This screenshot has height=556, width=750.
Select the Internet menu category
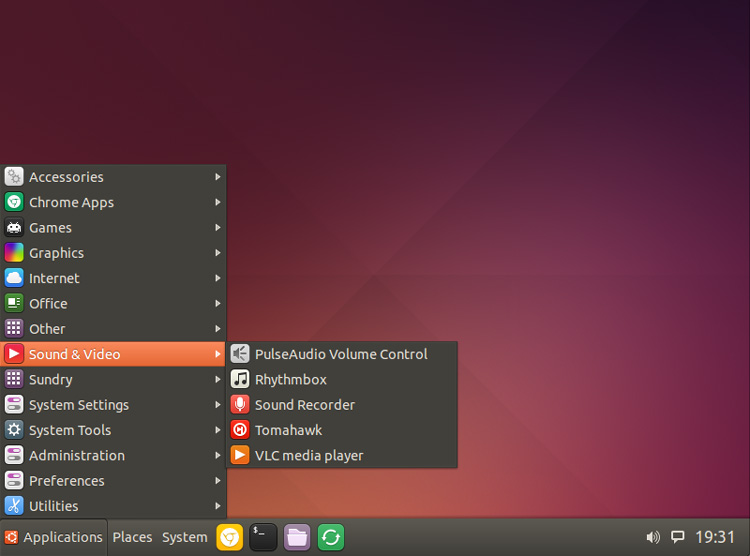point(54,278)
